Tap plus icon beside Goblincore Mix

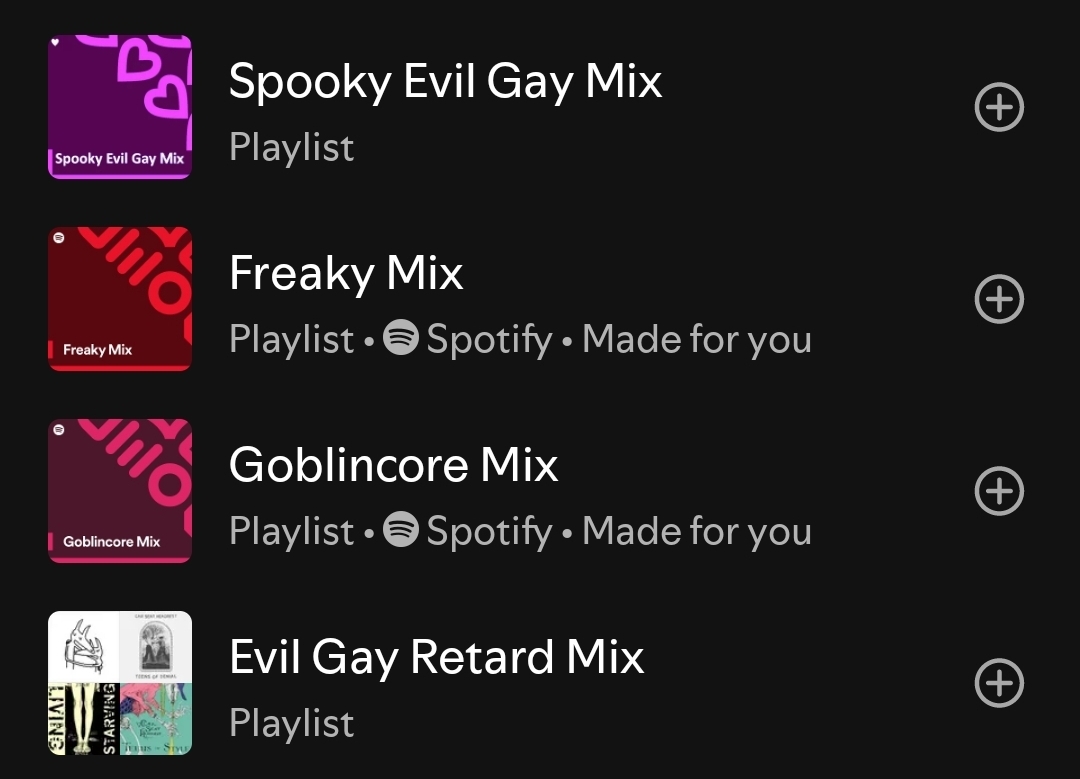[x=999, y=491]
